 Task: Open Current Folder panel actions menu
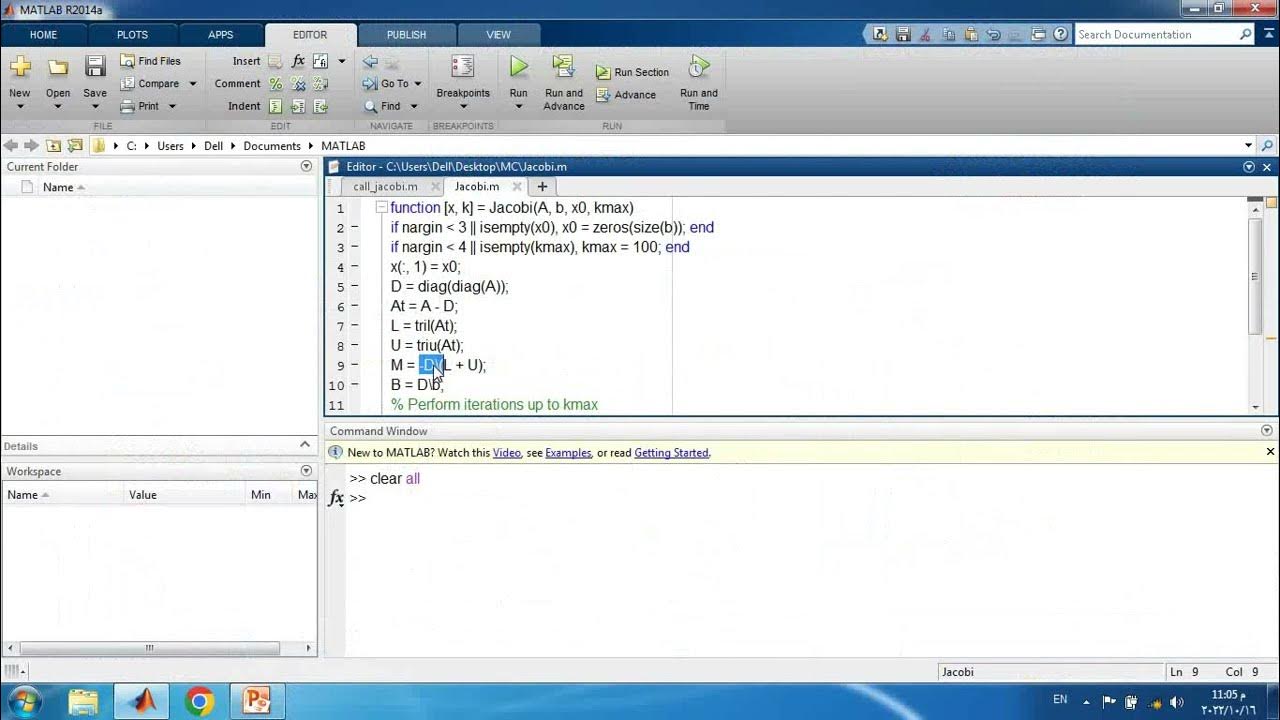pyautogui.click(x=306, y=167)
